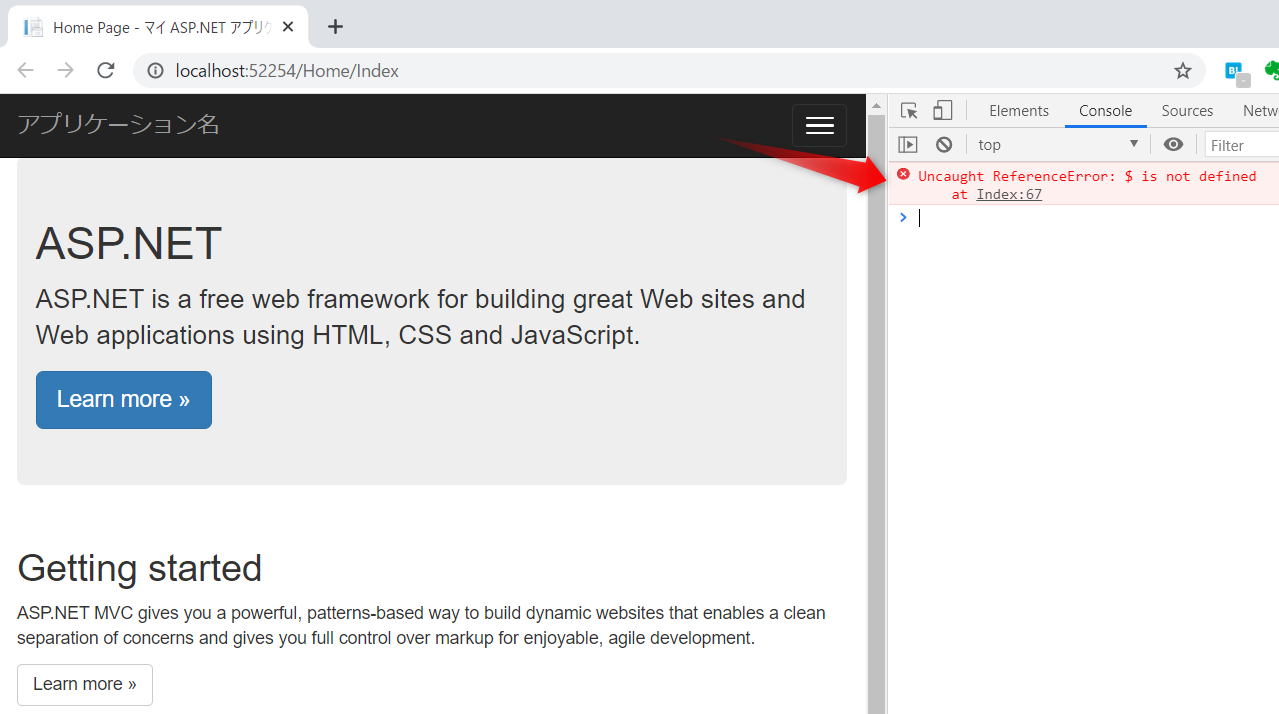Click the blue extension icon in toolbar

point(1236,72)
